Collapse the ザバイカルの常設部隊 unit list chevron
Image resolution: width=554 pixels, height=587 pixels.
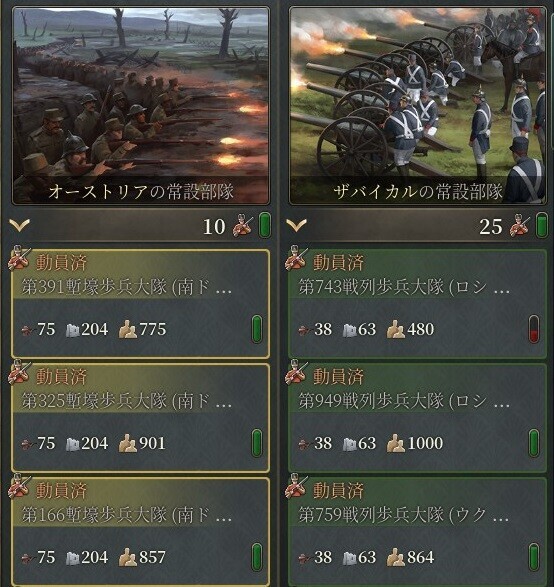click(x=296, y=225)
